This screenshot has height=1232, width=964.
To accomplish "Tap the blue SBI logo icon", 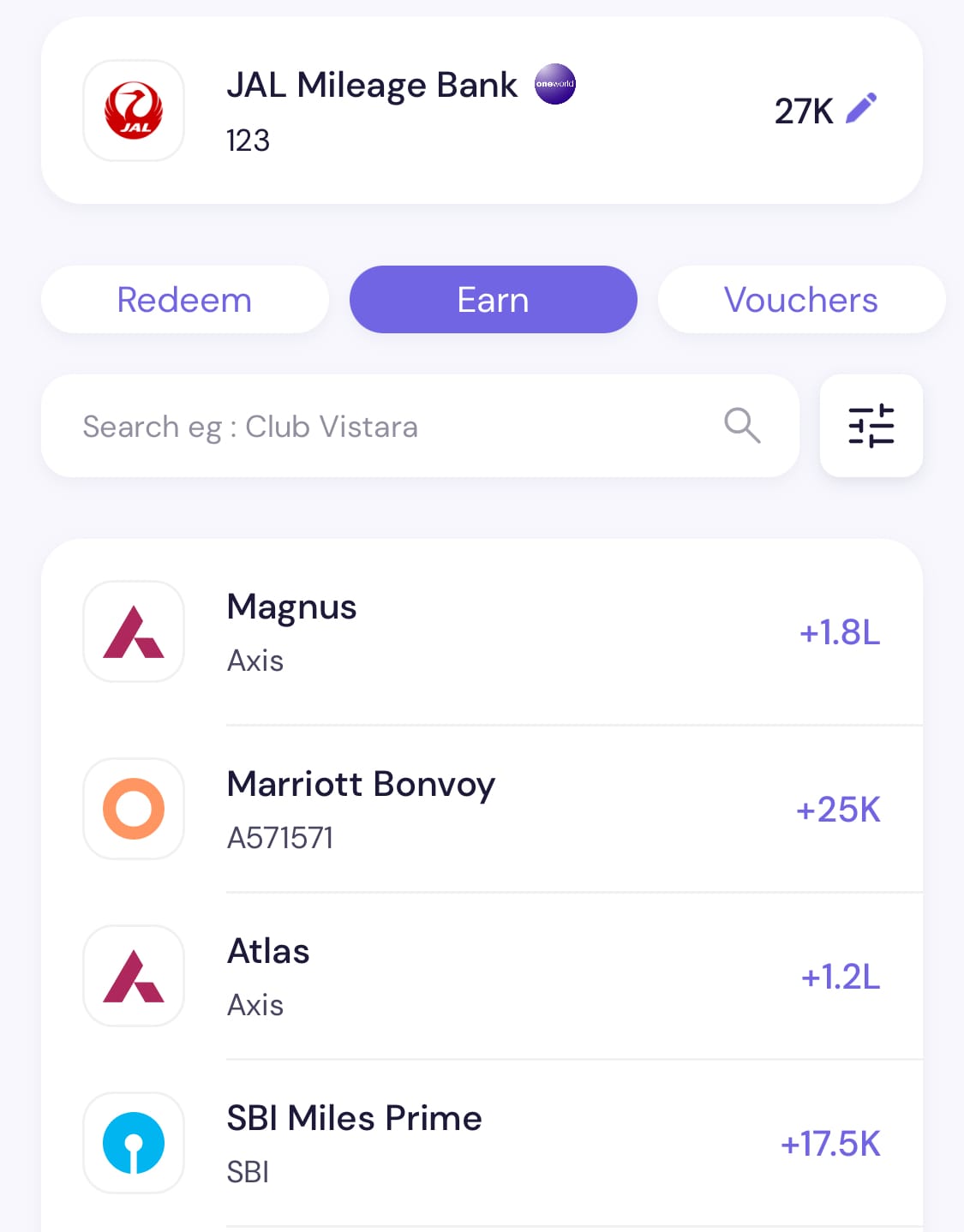I will pos(134,1143).
